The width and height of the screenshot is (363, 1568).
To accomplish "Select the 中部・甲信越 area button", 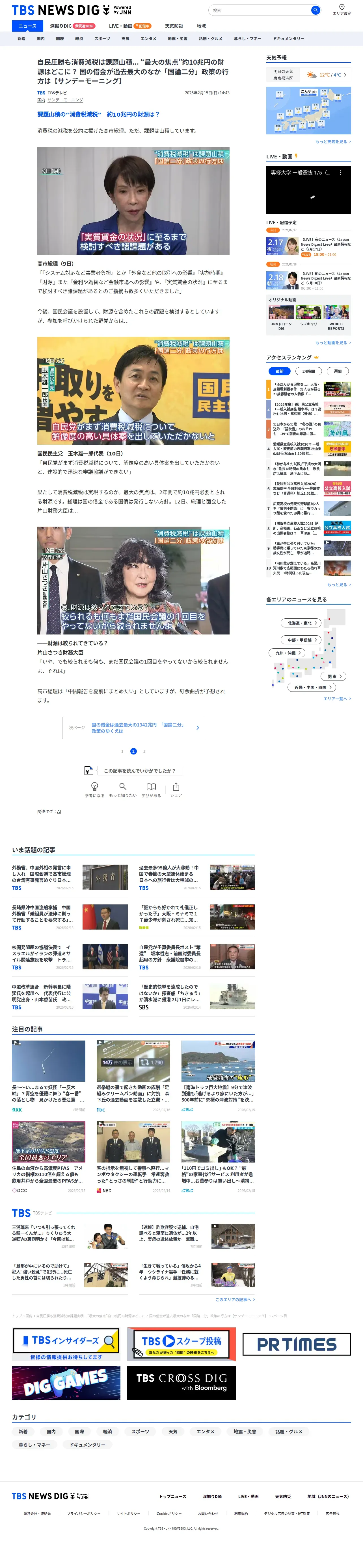I will [x=301, y=640].
